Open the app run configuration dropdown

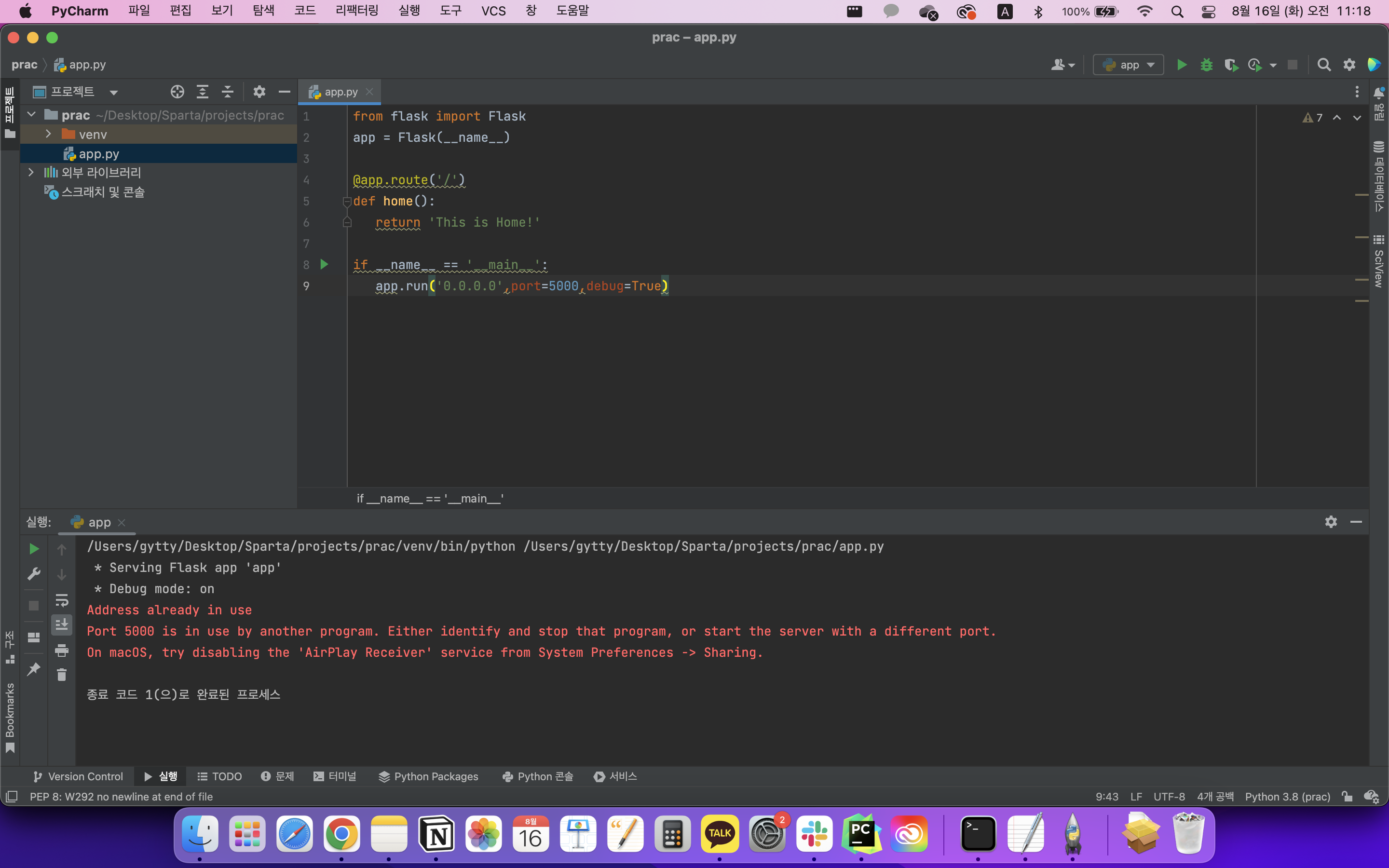pos(1128,65)
